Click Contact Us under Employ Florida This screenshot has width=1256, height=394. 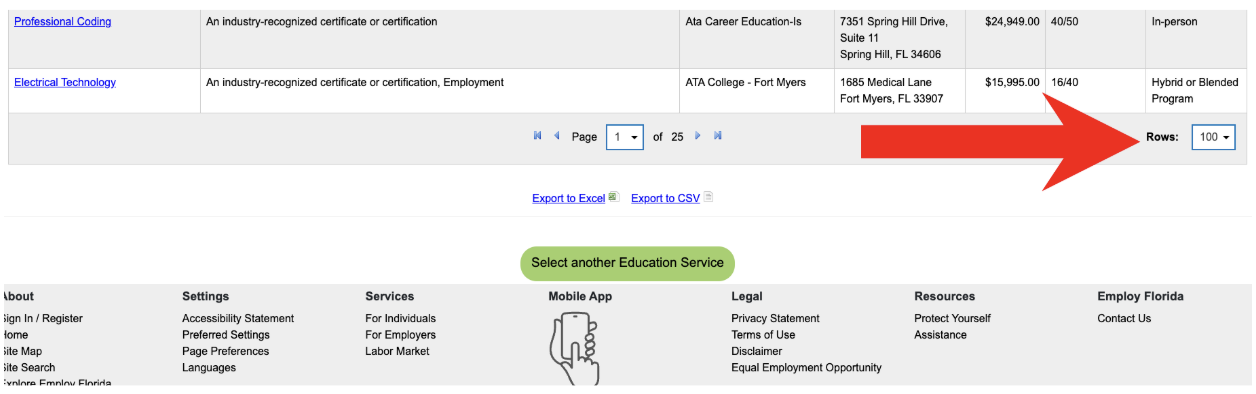[1124, 318]
